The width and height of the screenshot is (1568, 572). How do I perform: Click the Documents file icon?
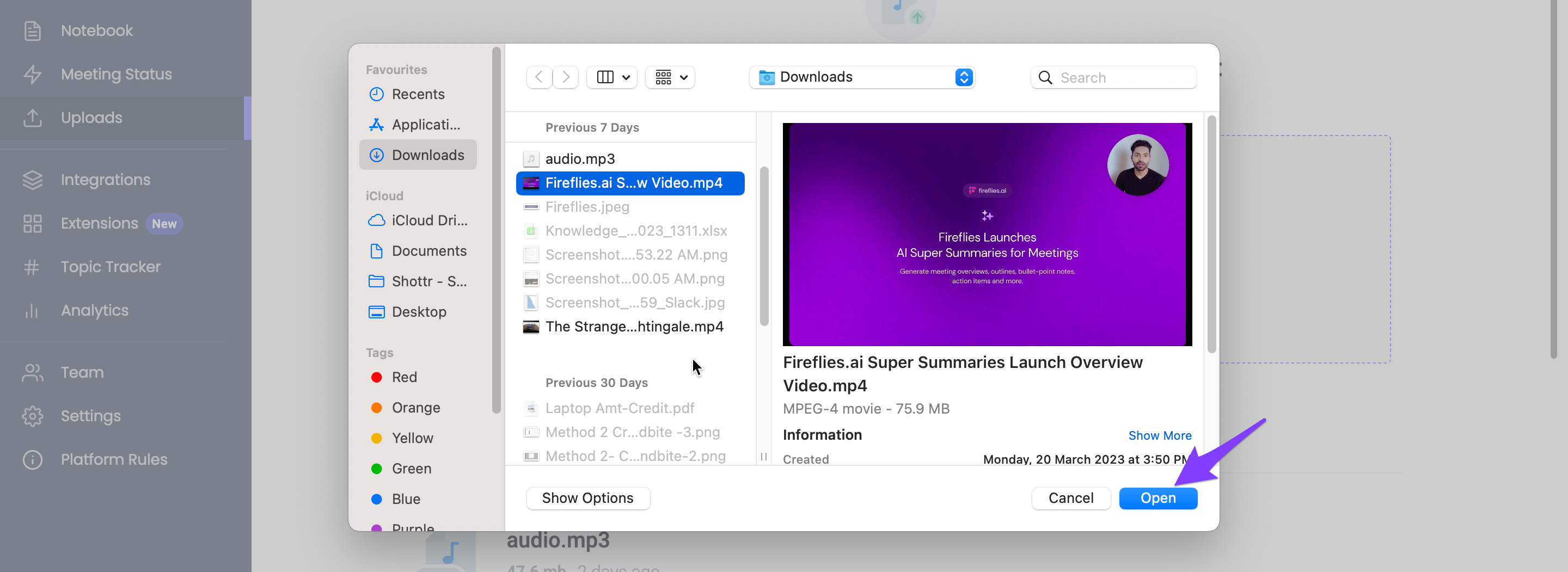(377, 251)
